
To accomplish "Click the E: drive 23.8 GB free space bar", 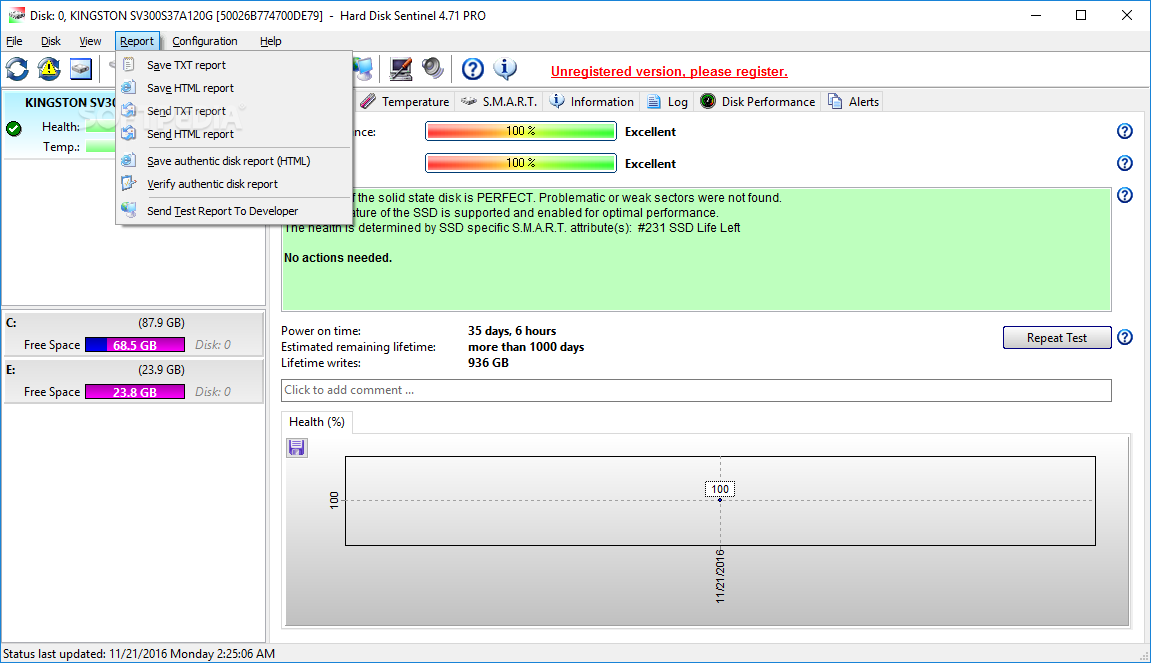I will 135,392.
